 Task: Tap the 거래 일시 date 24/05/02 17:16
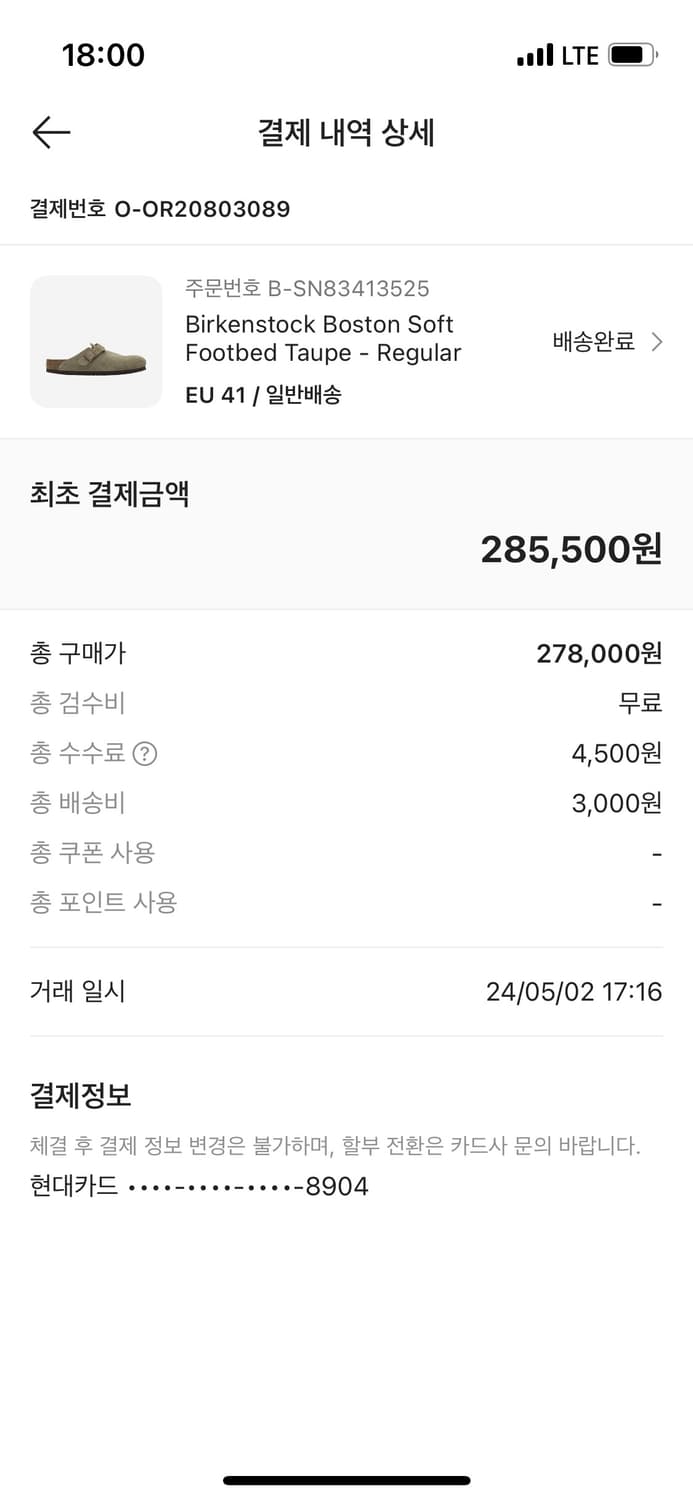tap(574, 992)
